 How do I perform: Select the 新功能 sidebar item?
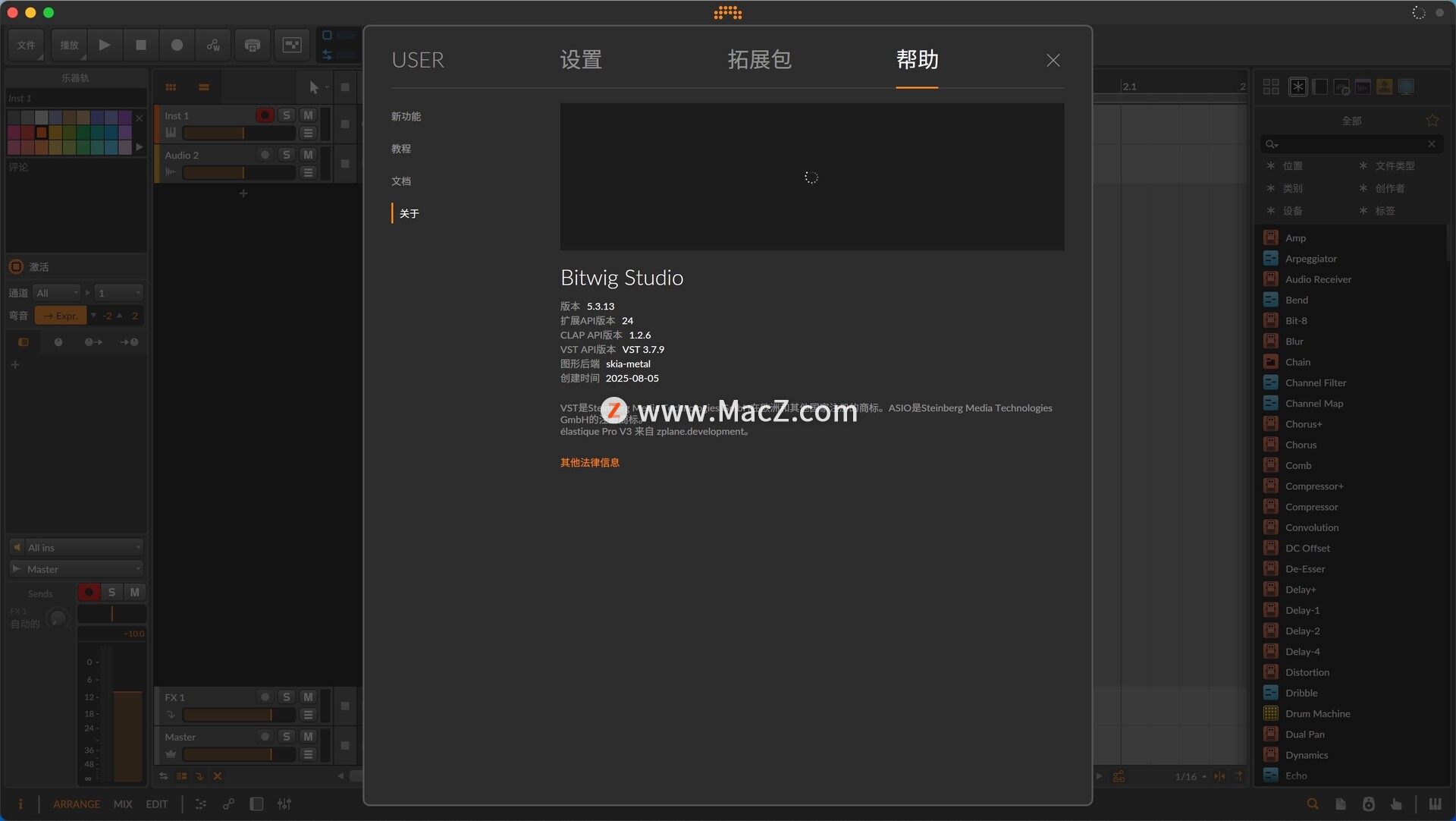coord(406,116)
